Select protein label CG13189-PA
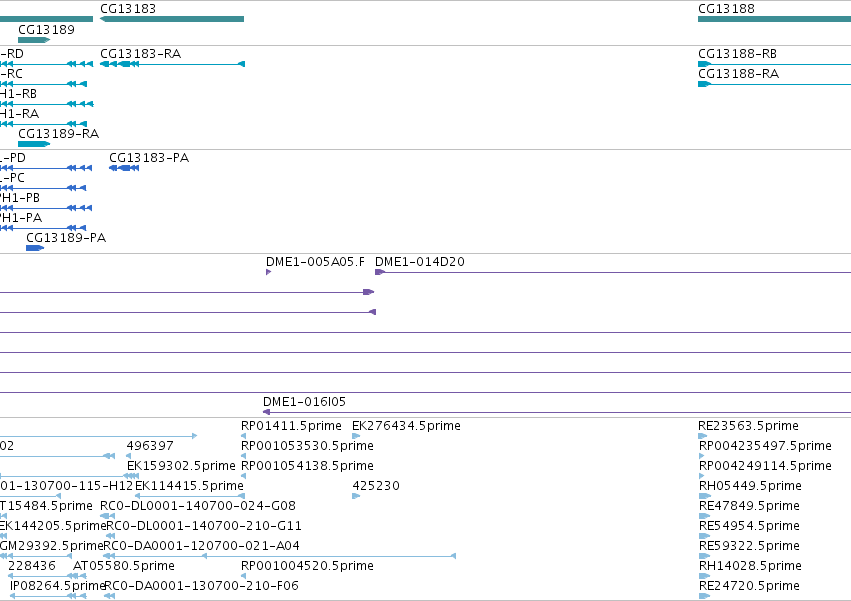 click(x=66, y=238)
